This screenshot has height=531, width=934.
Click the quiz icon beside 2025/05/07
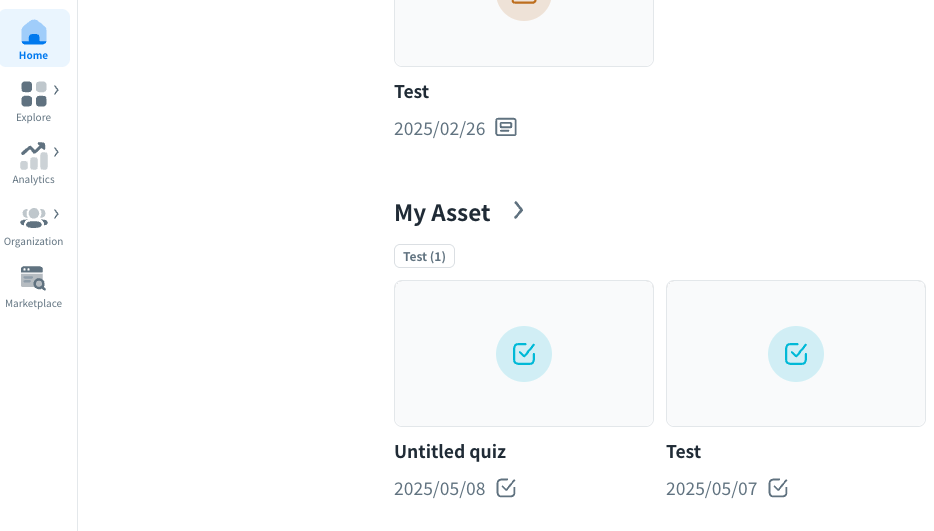pos(778,488)
